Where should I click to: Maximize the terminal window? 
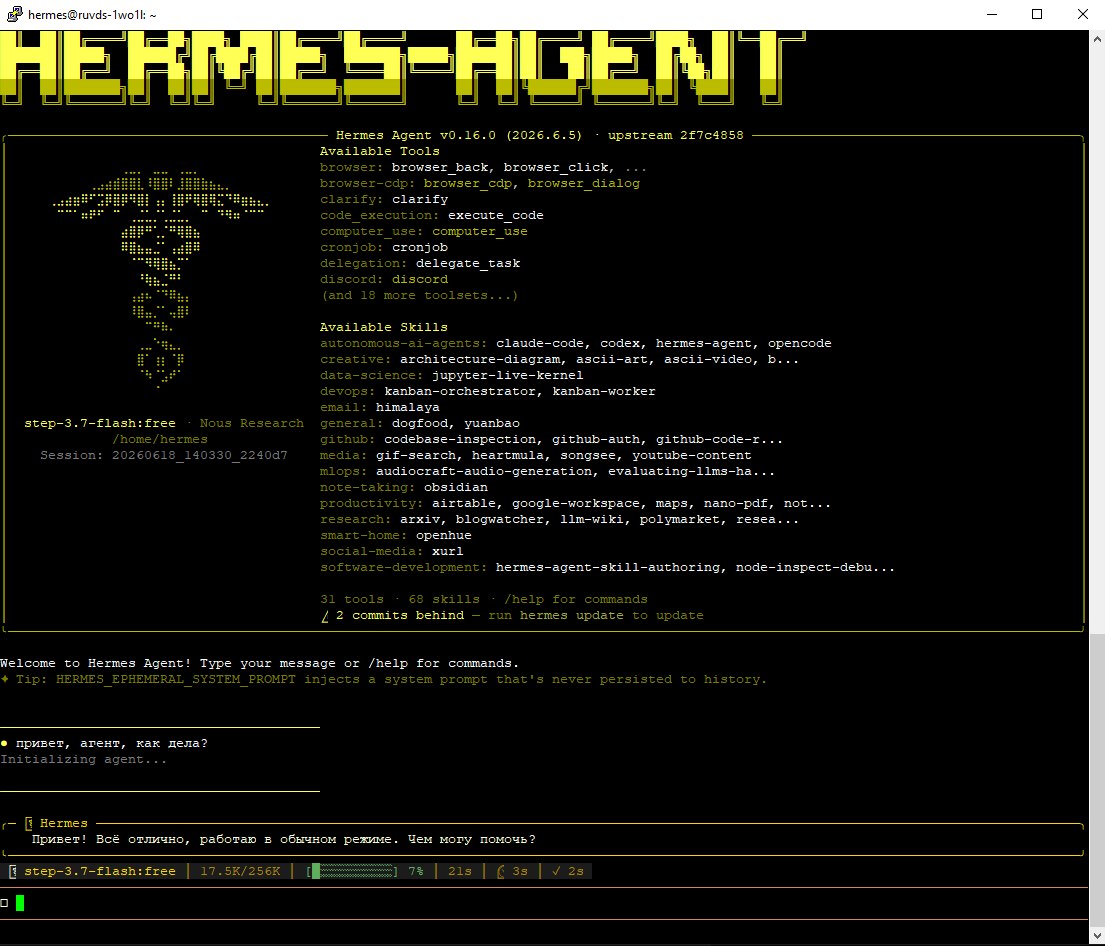1037,14
